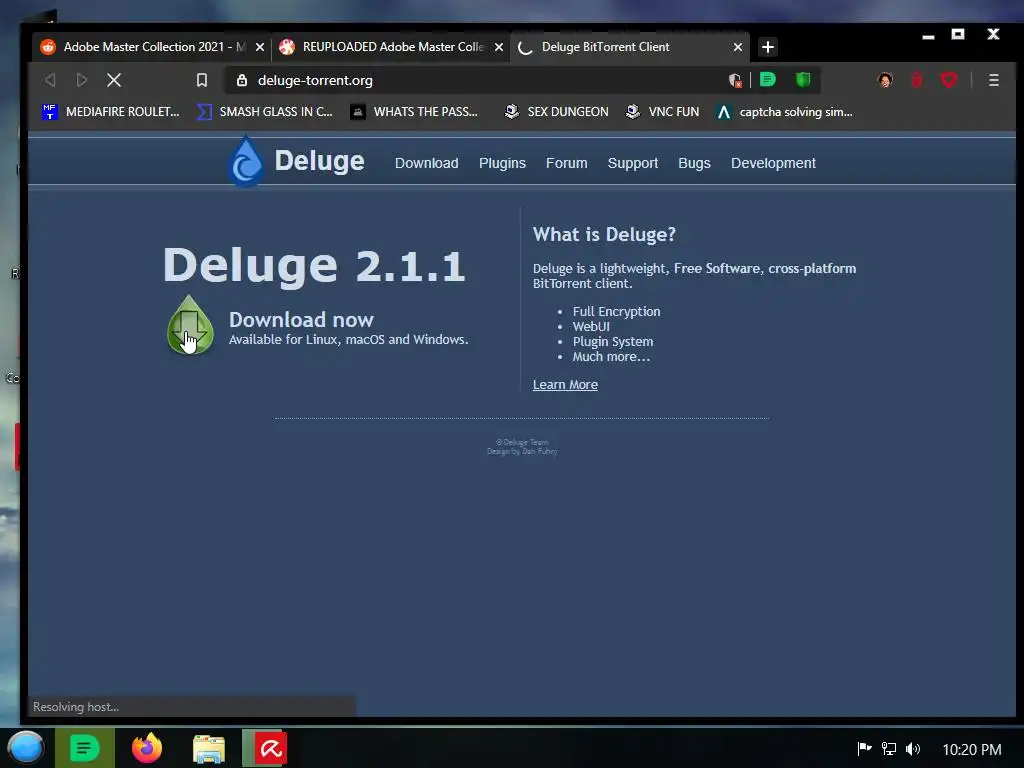Screen dimensions: 1024x768
Task: Open the Plugins nav menu item
Action: point(502,163)
